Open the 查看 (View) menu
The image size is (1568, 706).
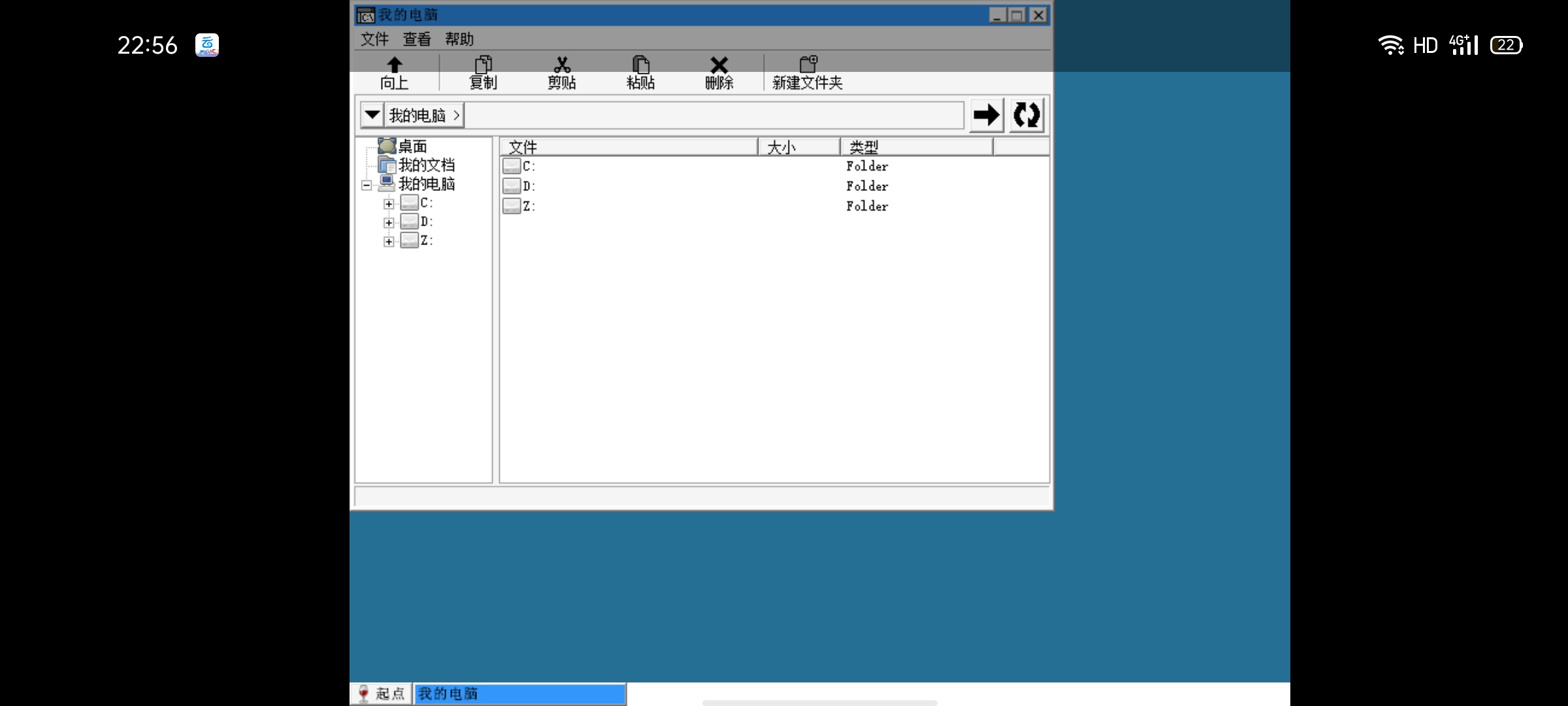click(x=417, y=39)
